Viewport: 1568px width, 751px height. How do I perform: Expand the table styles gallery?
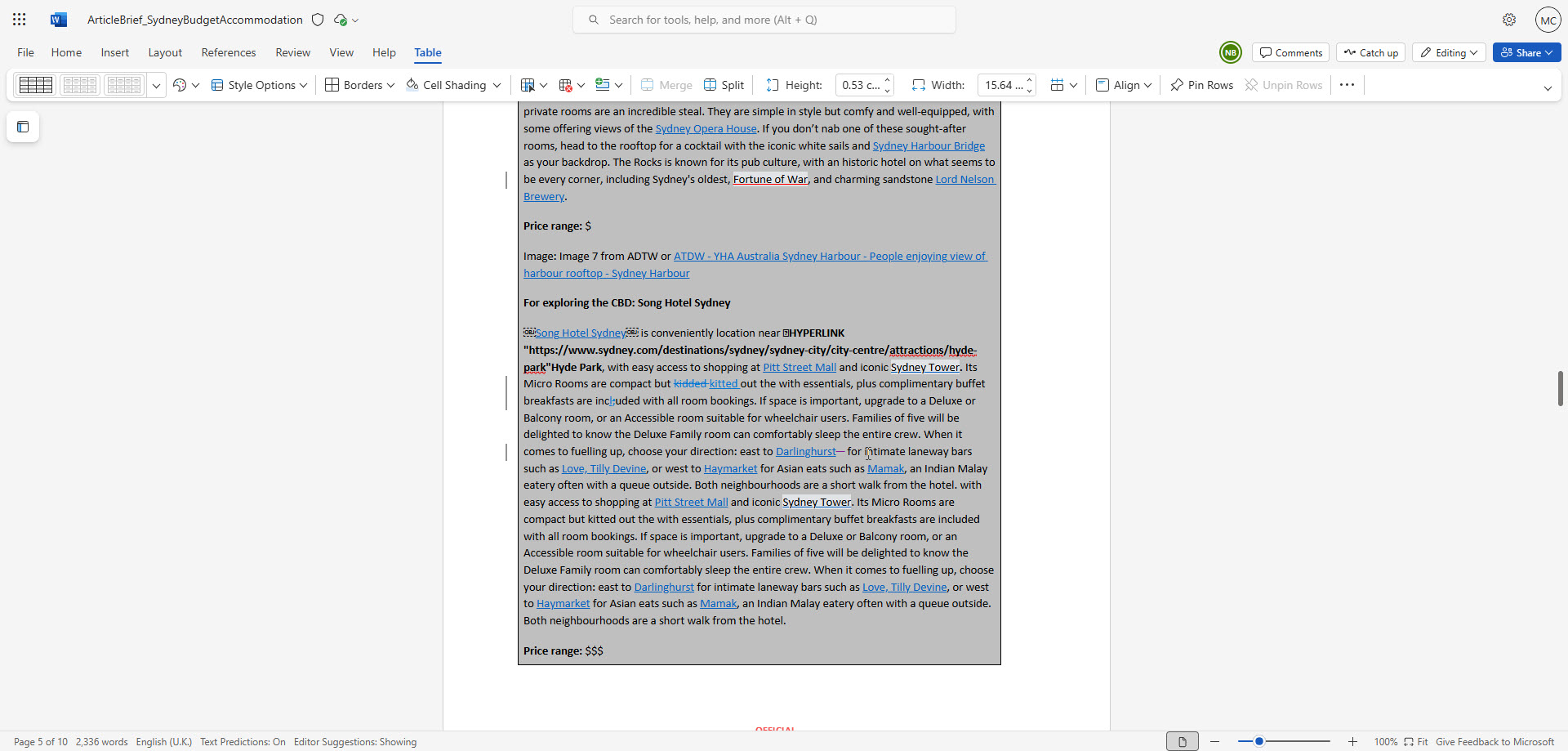point(156,85)
